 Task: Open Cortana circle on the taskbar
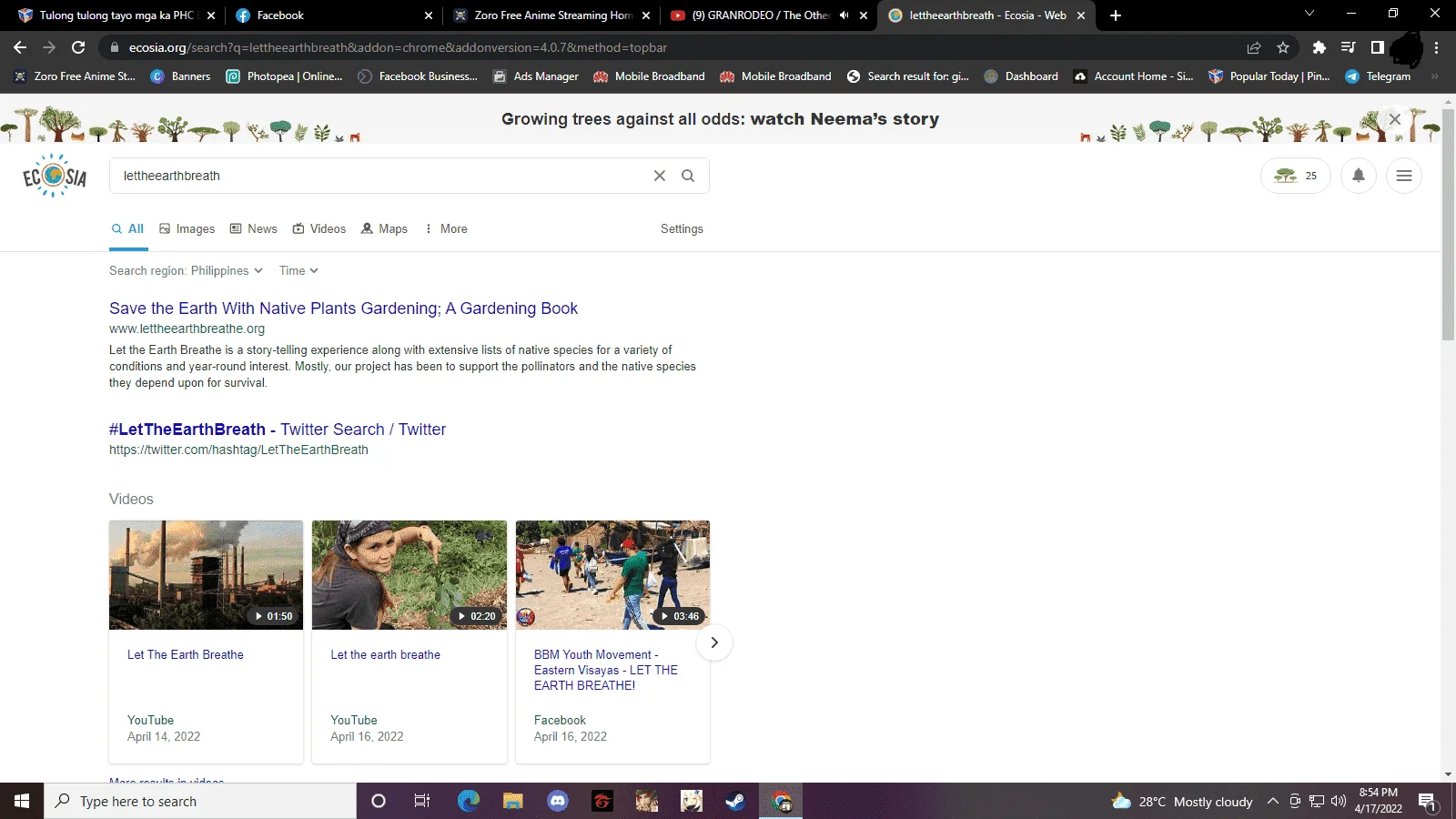(379, 801)
